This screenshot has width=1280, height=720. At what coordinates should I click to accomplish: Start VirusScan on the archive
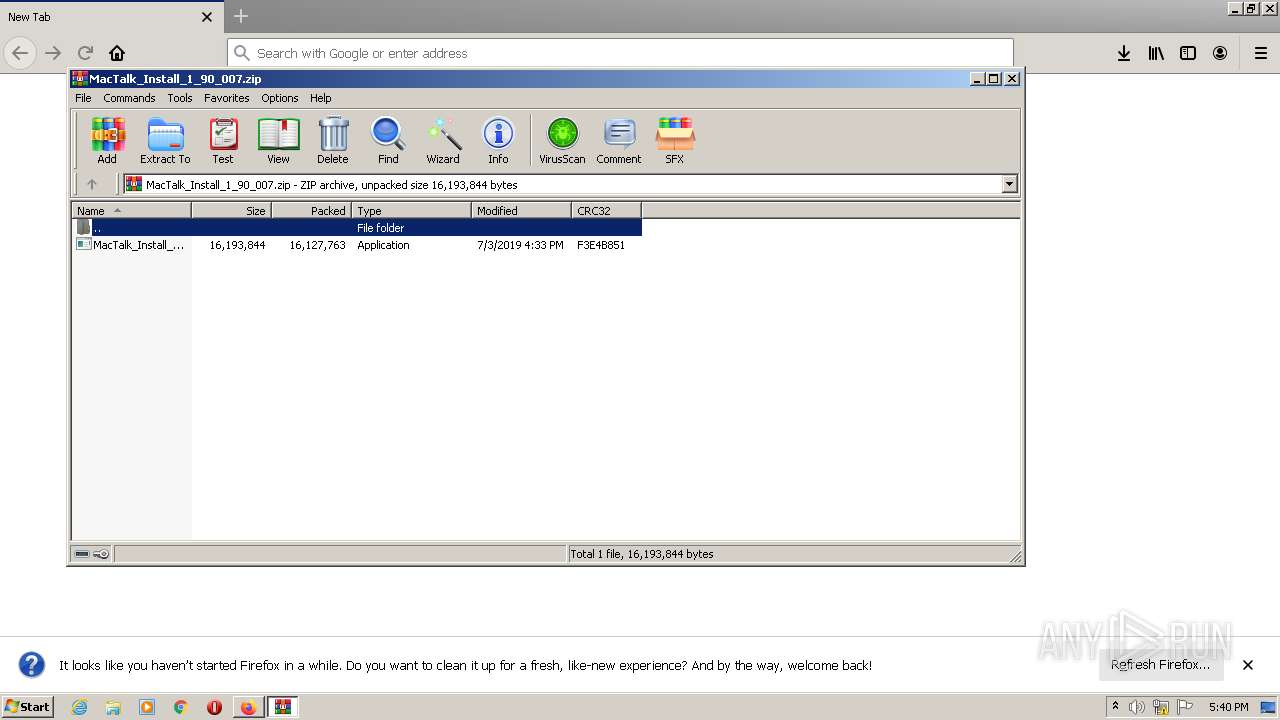[562, 140]
